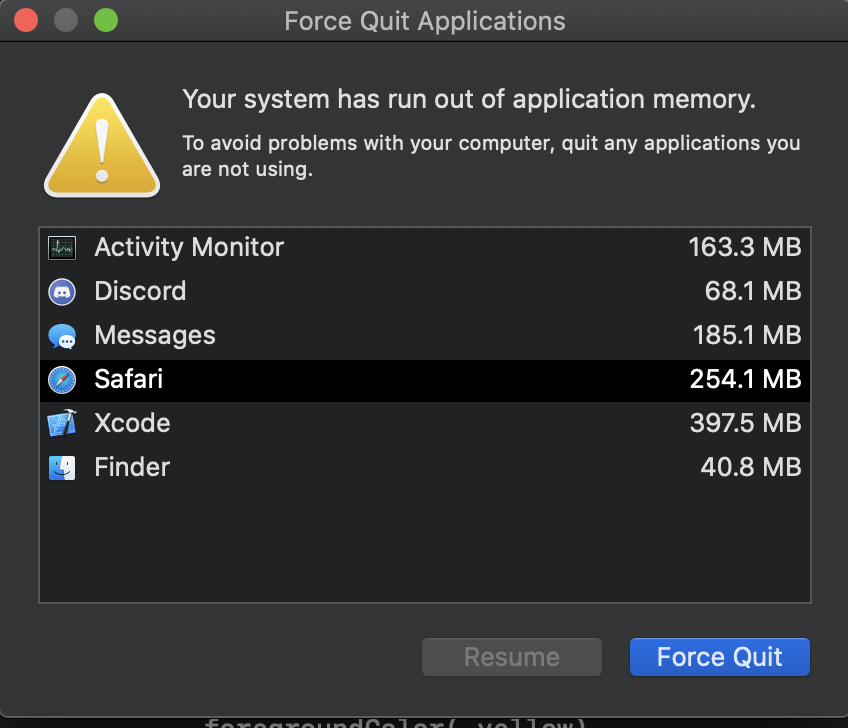Viewport: 848px width, 728px height.
Task: Click Safari's 254.1 MB memory value
Action: (x=745, y=380)
